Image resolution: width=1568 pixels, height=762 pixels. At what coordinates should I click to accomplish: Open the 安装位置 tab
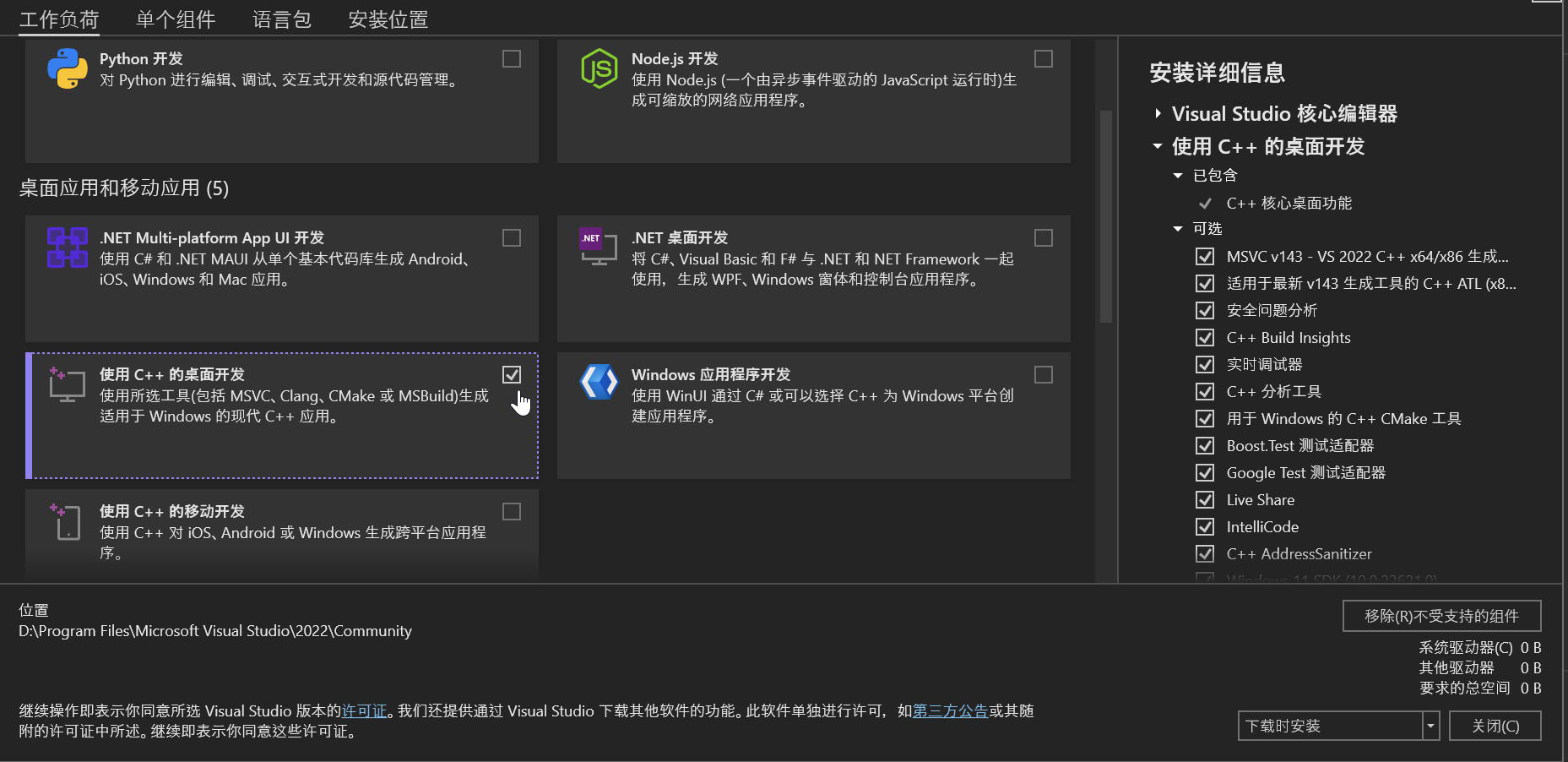click(388, 19)
